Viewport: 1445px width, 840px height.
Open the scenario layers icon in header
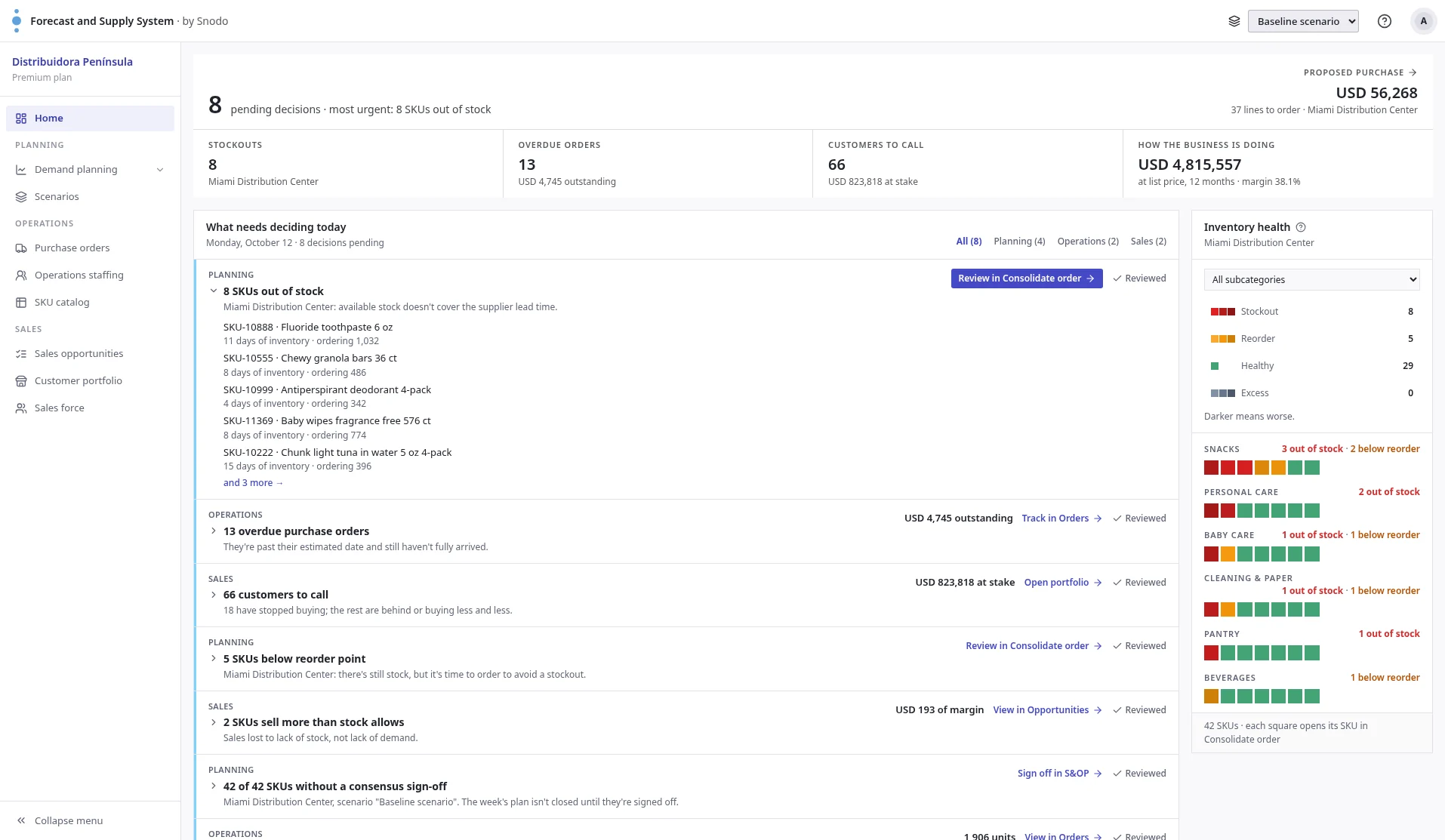[1234, 21]
